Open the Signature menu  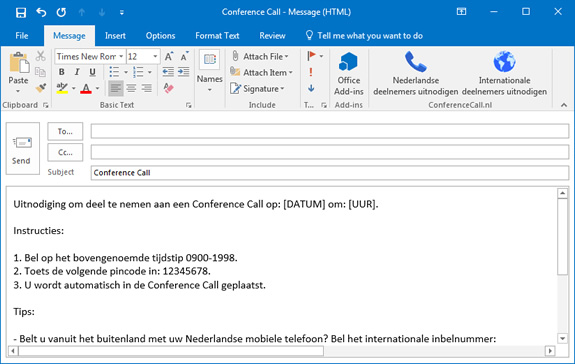tap(257, 88)
